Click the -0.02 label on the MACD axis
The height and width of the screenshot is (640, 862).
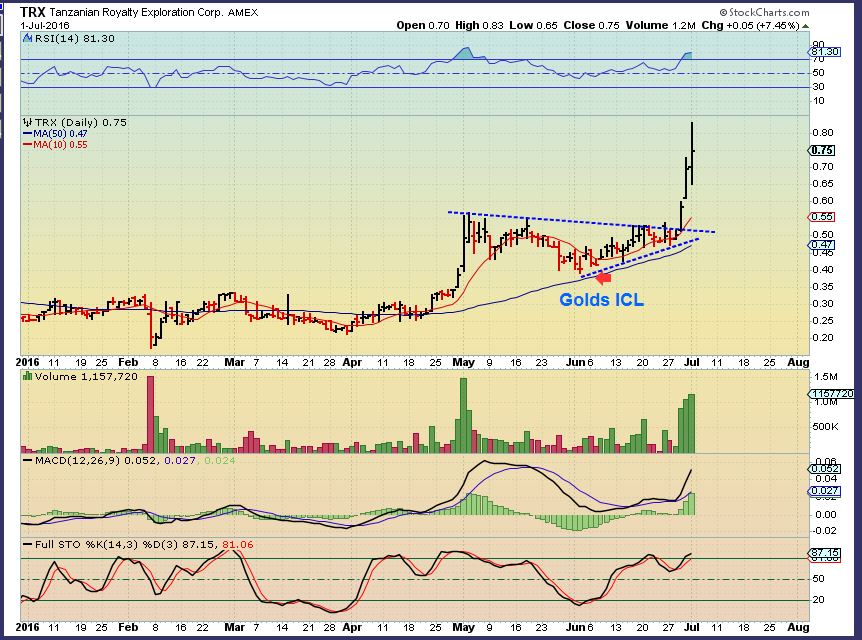pyautogui.click(x=824, y=531)
